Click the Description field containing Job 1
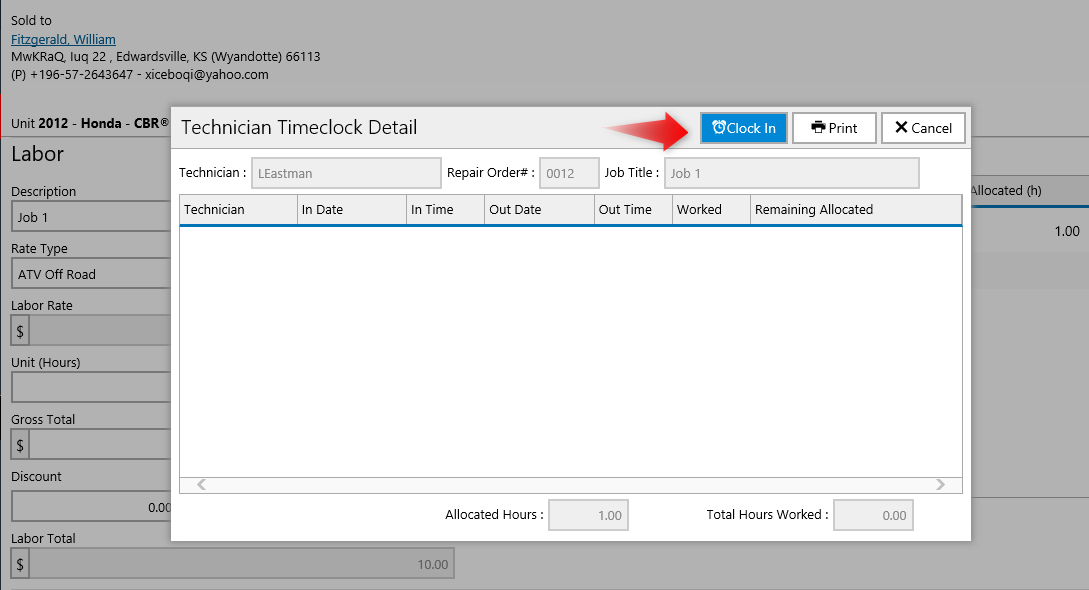The image size is (1089, 590). pyautogui.click(x=91, y=217)
